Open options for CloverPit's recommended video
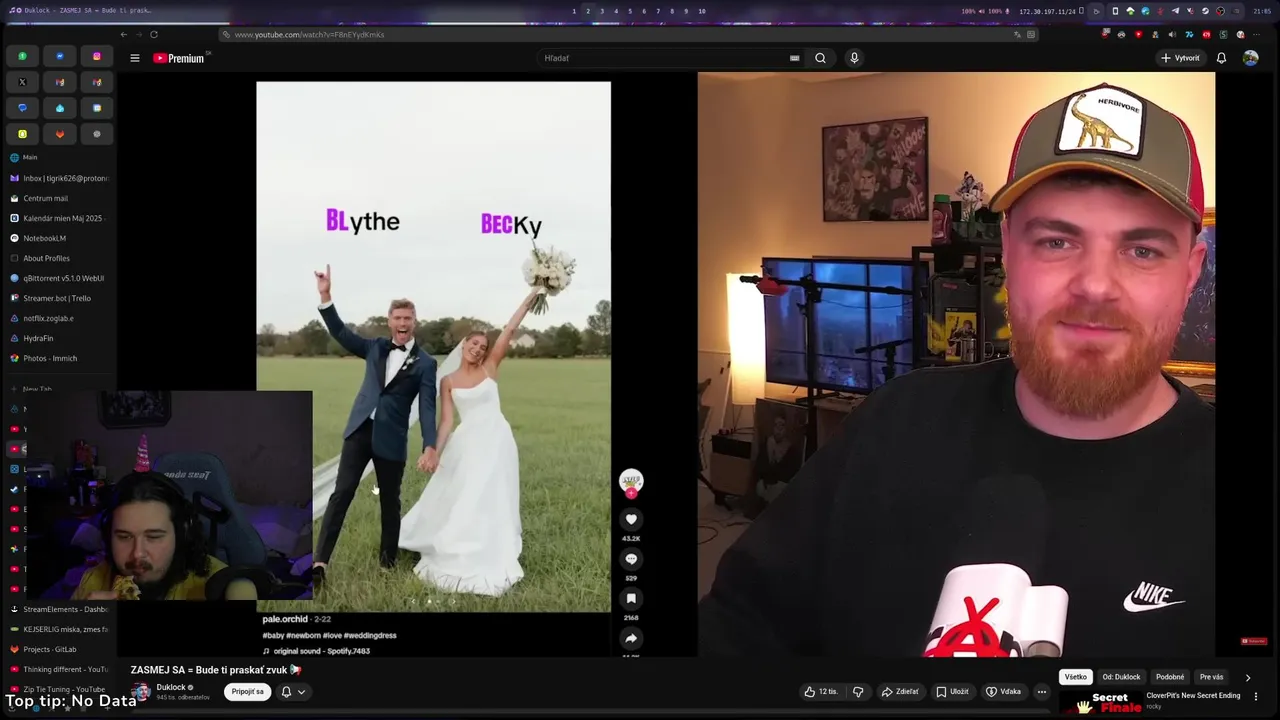The image size is (1280, 720). tap(1256, 696)
